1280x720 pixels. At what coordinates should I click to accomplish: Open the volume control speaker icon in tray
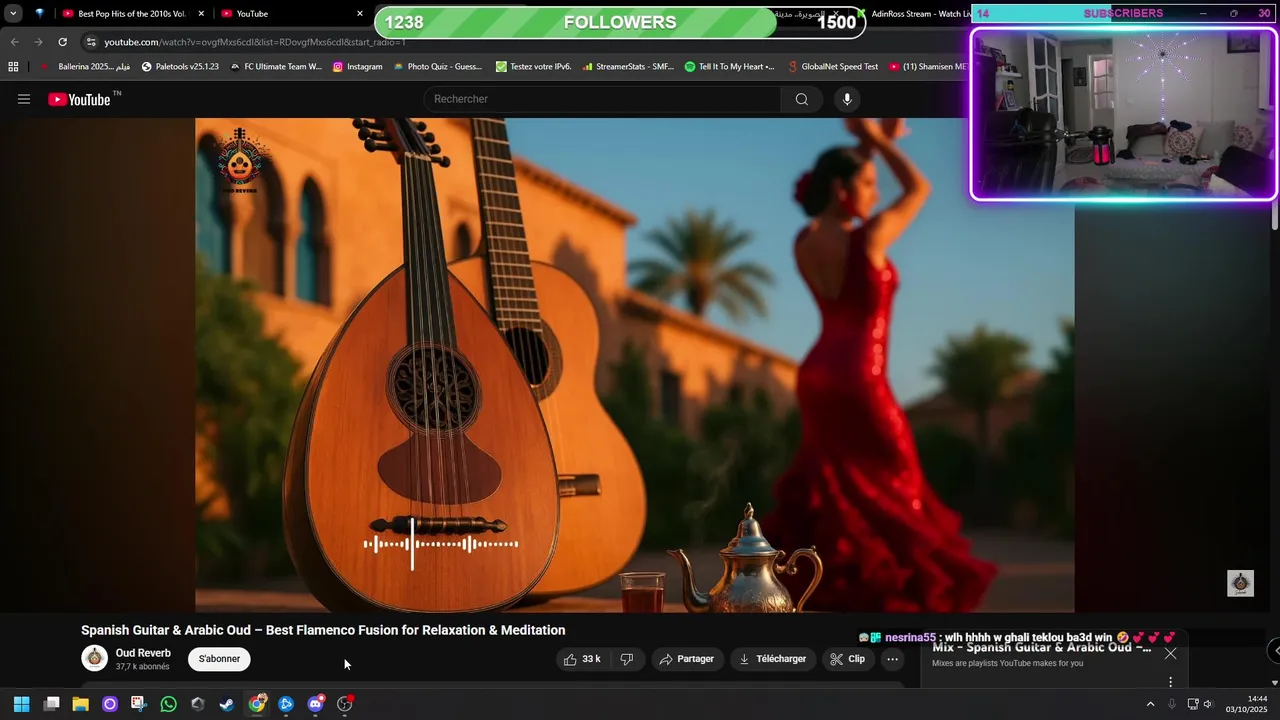pyautogui.click(x=1208, y=704)
